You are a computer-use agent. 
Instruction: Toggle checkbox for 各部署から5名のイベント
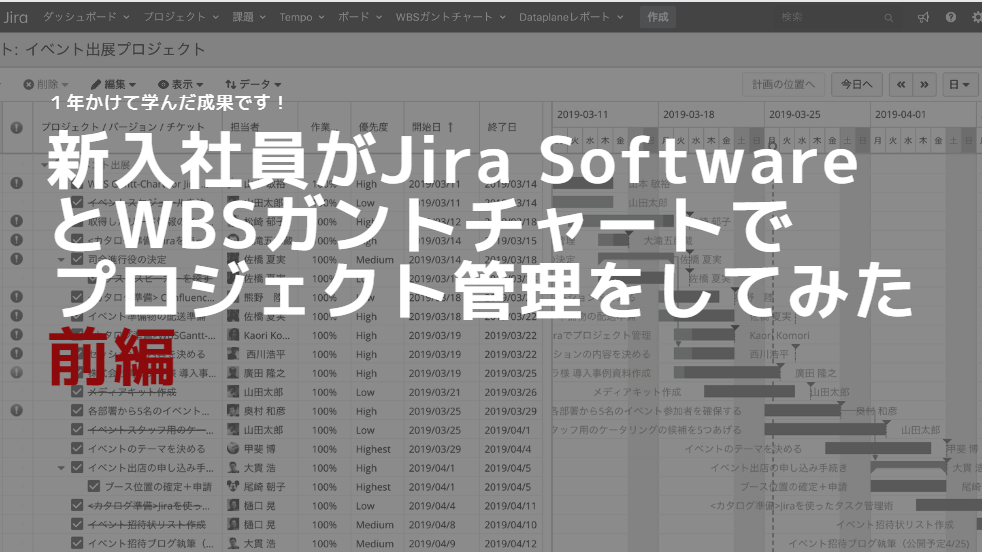click(77, 410)
